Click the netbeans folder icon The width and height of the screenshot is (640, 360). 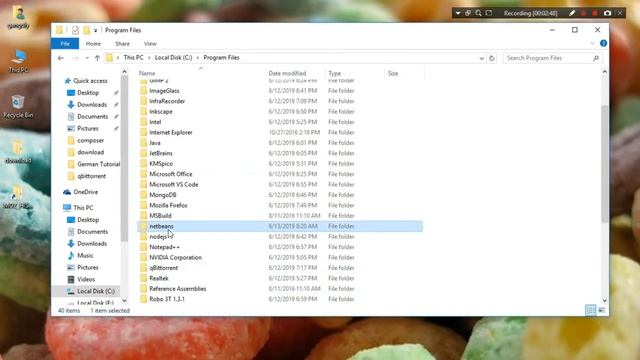(x=143, y=226)
